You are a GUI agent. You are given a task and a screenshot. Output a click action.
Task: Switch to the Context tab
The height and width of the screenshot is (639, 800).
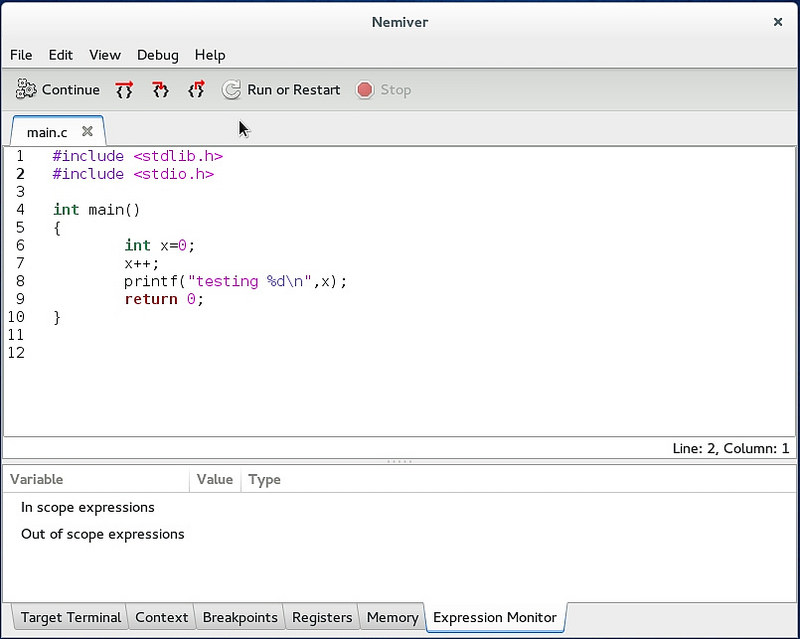click(x=161, y=618)
